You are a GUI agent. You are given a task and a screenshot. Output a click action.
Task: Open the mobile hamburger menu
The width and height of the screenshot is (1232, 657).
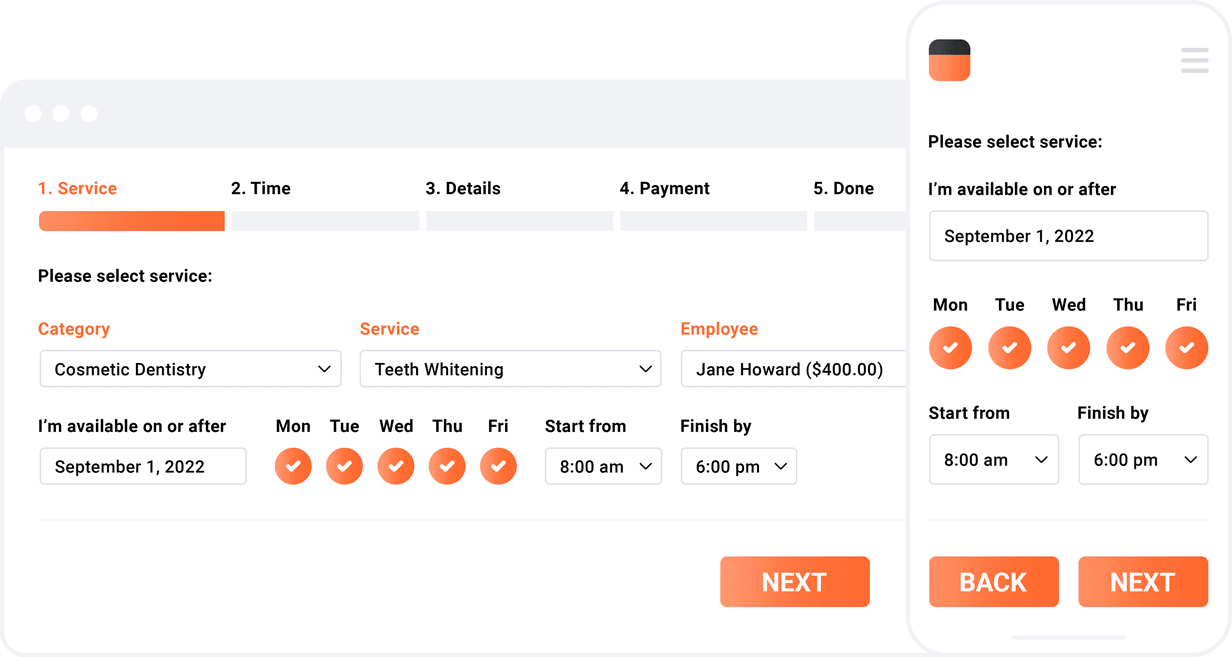coord(1194,60)
